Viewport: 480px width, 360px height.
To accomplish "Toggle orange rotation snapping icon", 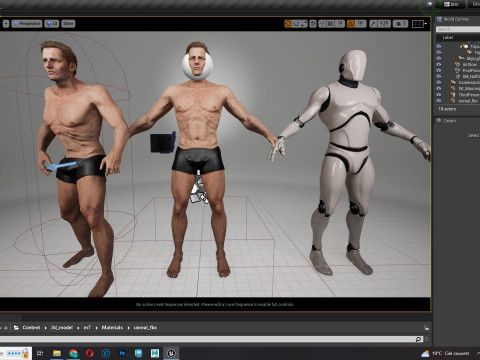I will click(x=351, y=24).
